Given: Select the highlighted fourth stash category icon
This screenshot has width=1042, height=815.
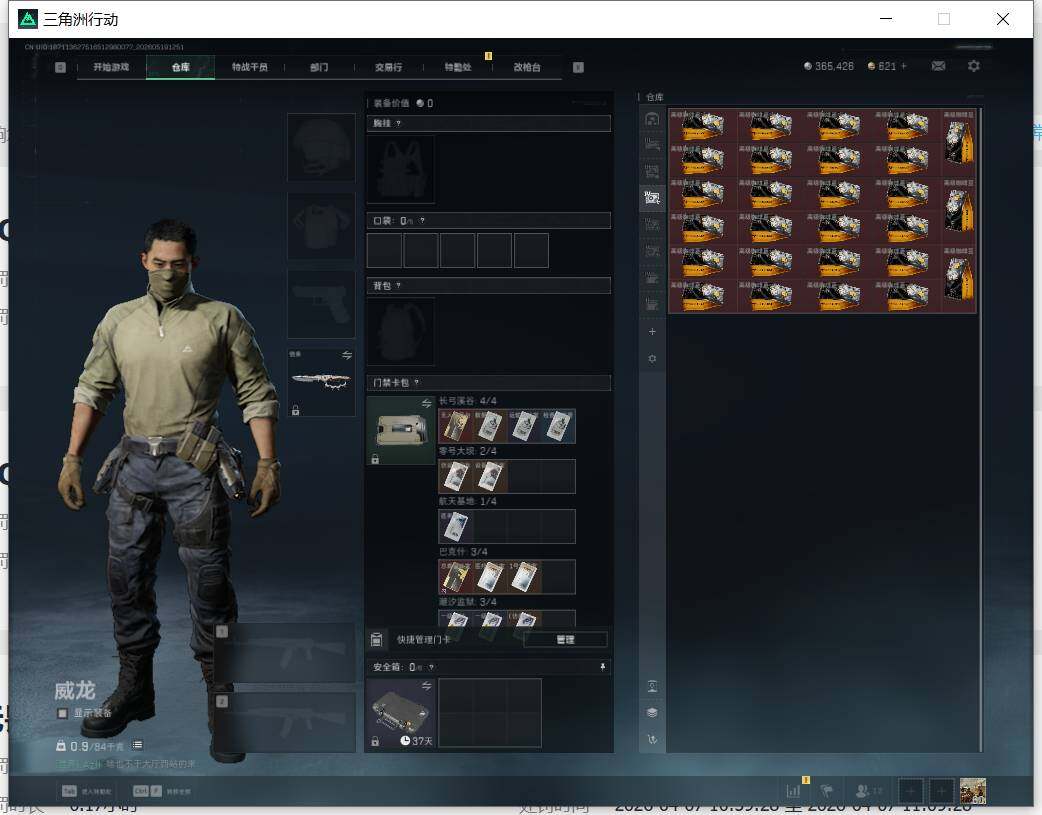Looking at the screenshot, I should click(x=652, y=198).
